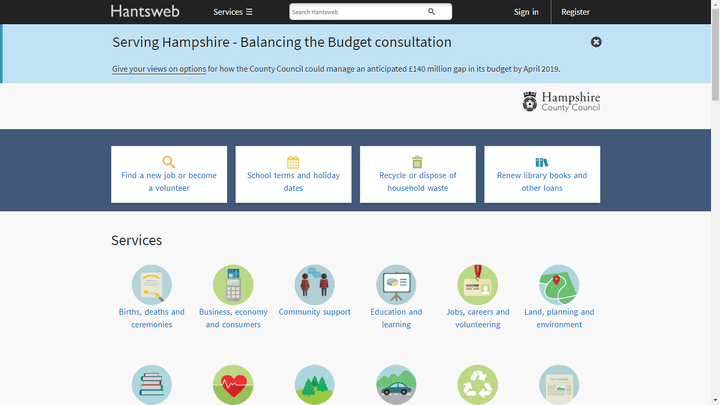The height and width of the screenshot is (405, 720).
Task: Open the Services menu
Action: (232, 12)
